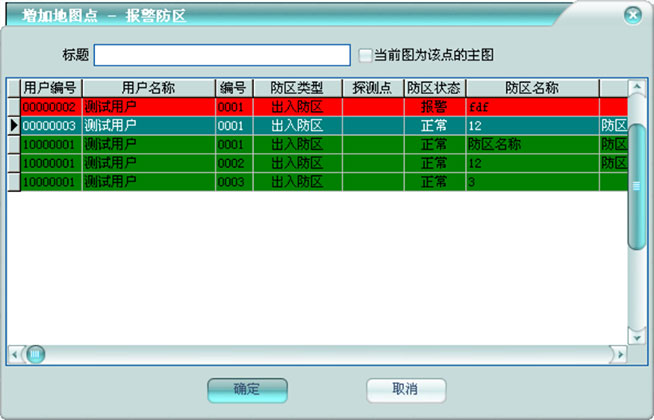Click the 探测点 column header
The height and width of the screenshot is (420, 654).
coord(372,88)
